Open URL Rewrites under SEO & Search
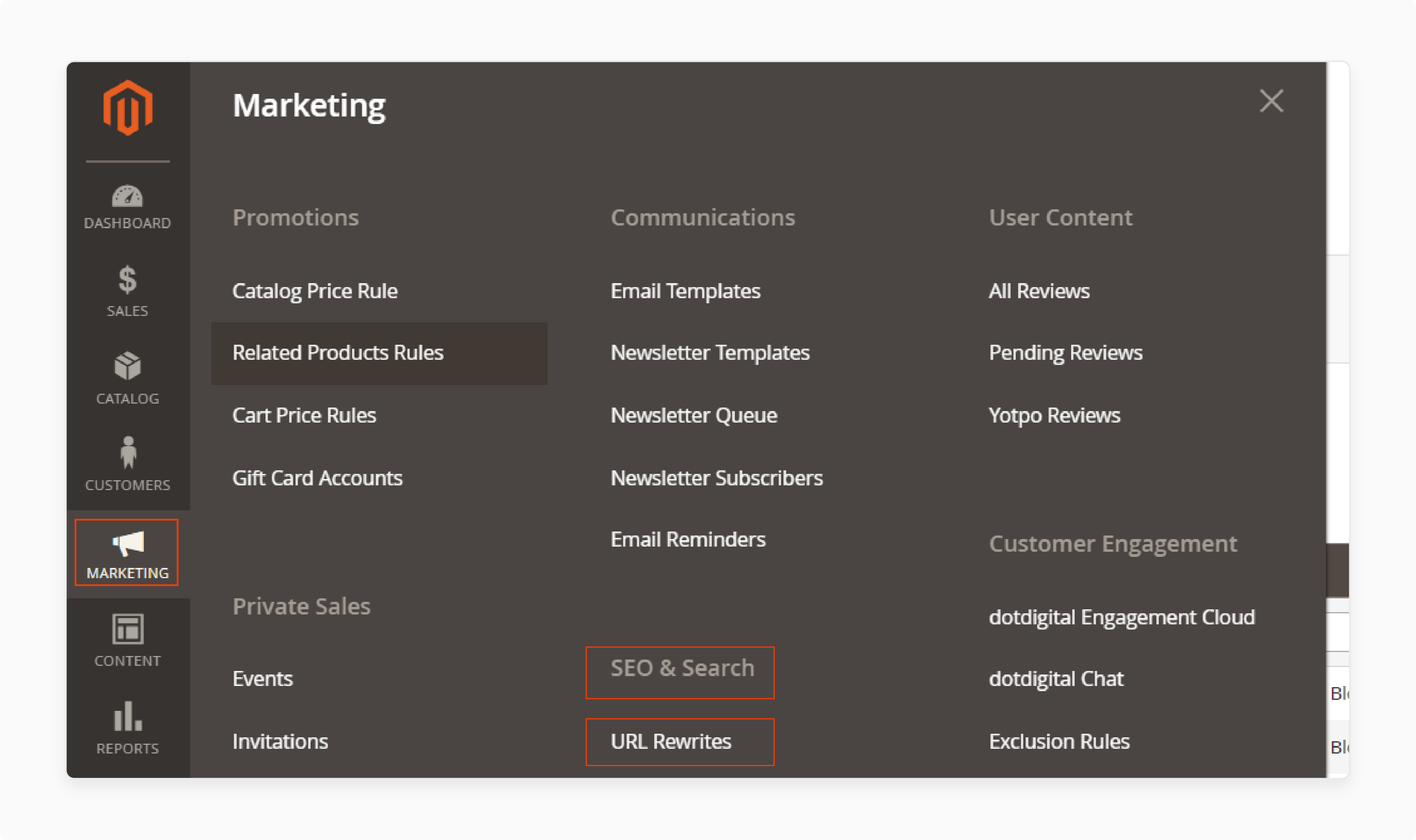This screenshot has height=840, width=1416. [x=670, y=741]
